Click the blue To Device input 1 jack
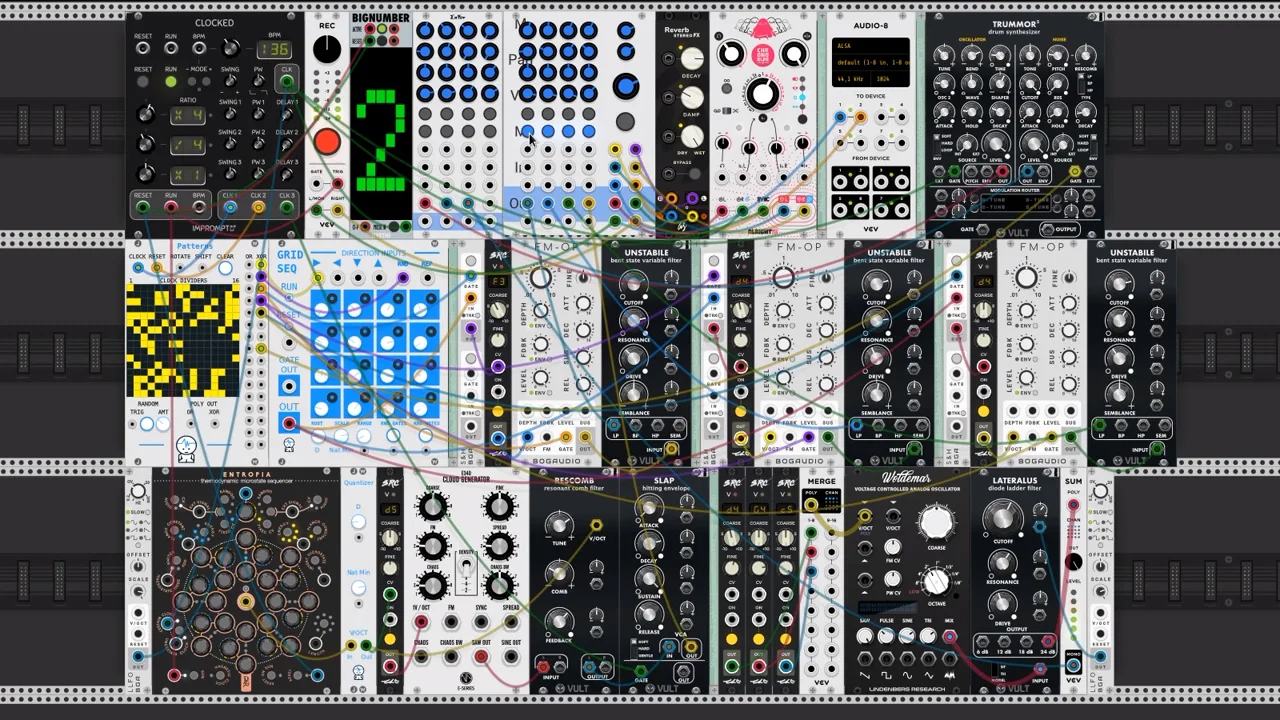The height and width of the screenshot is (720, 1280). (x=840, y=117)
